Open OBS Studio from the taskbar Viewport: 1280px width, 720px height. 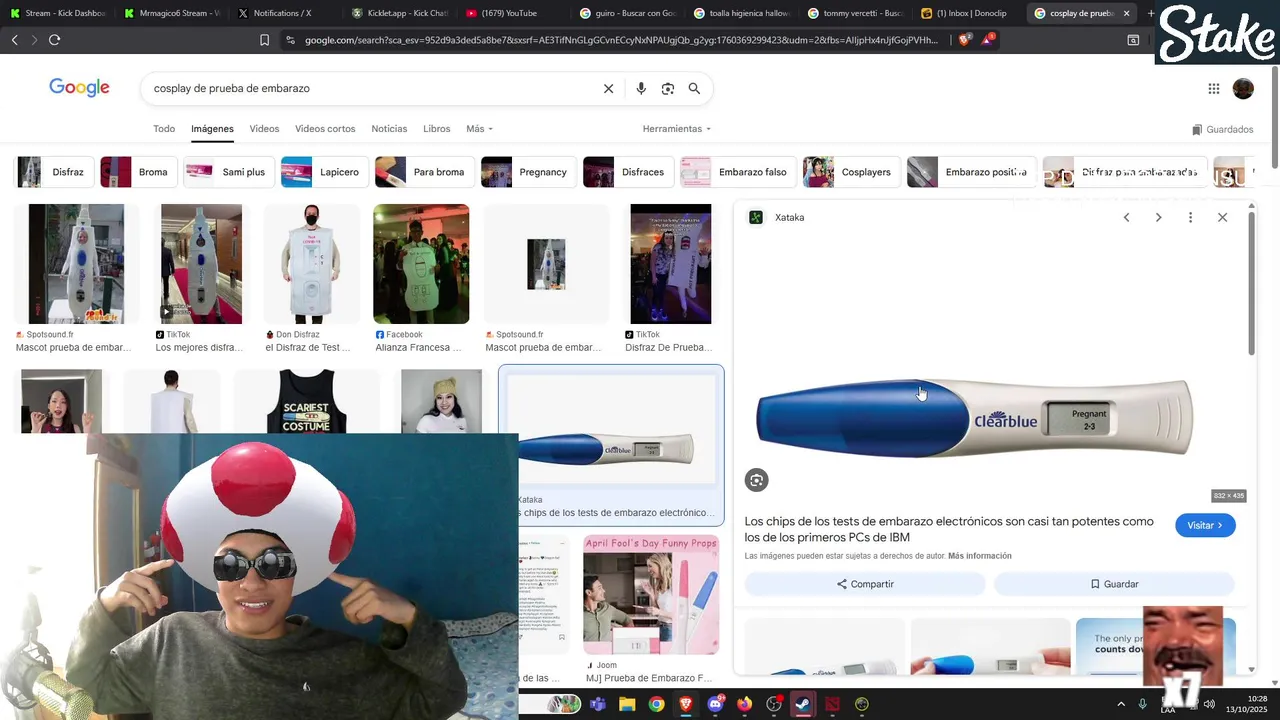click(774, 704)
